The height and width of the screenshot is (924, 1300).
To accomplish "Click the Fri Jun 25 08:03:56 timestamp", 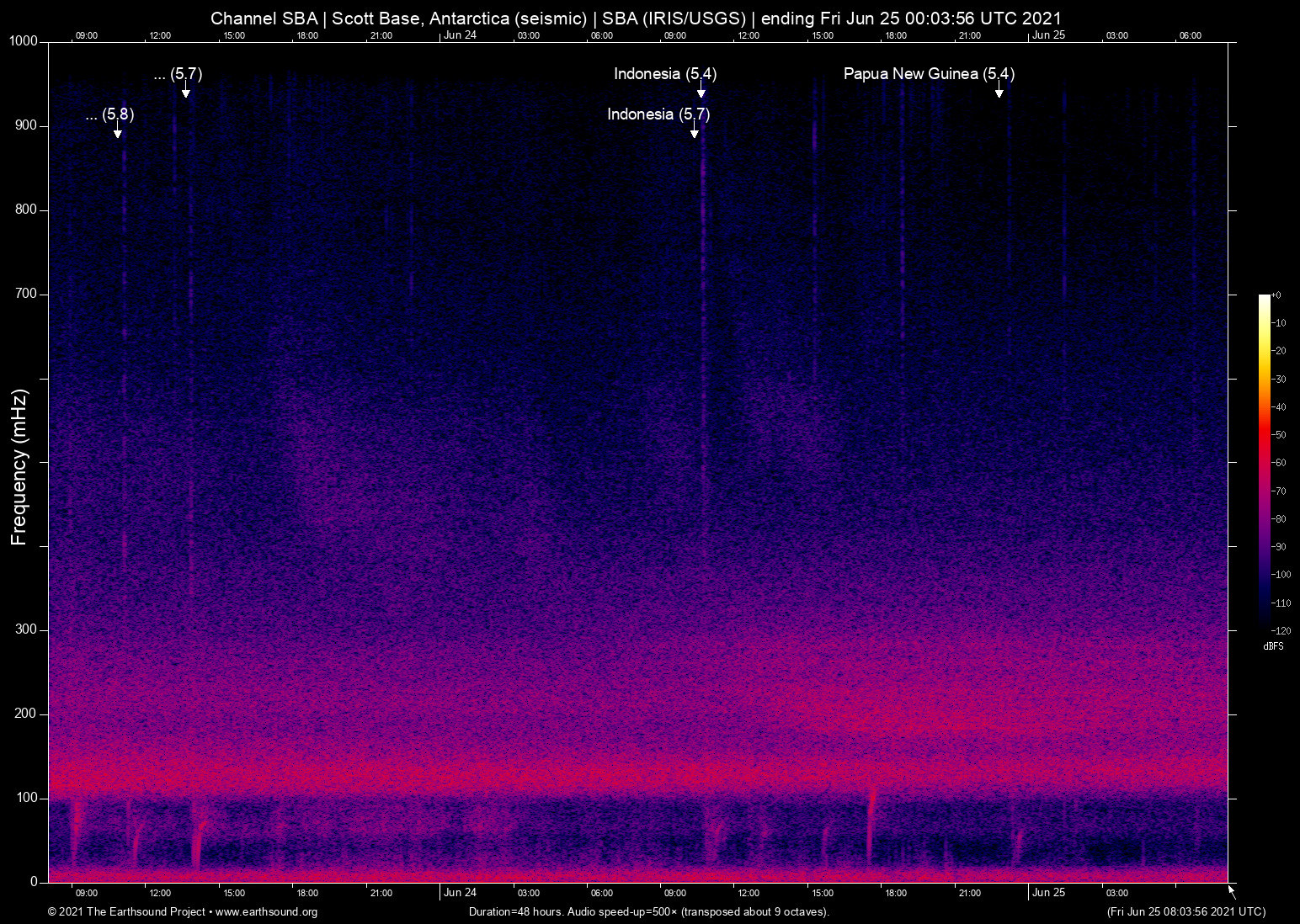I will click(x=1185, y=912).
